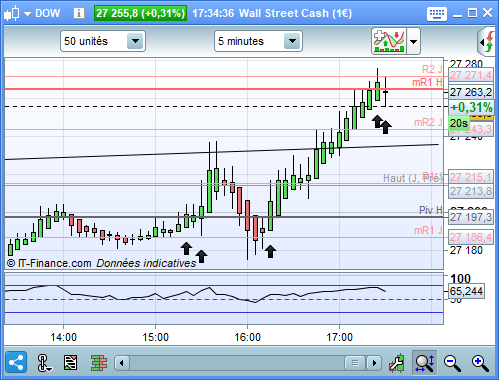Expand the arrow beside the indicator icon
Image resolution: width=499 pixels, height=380 pixels.
click(x=413, y=41)
